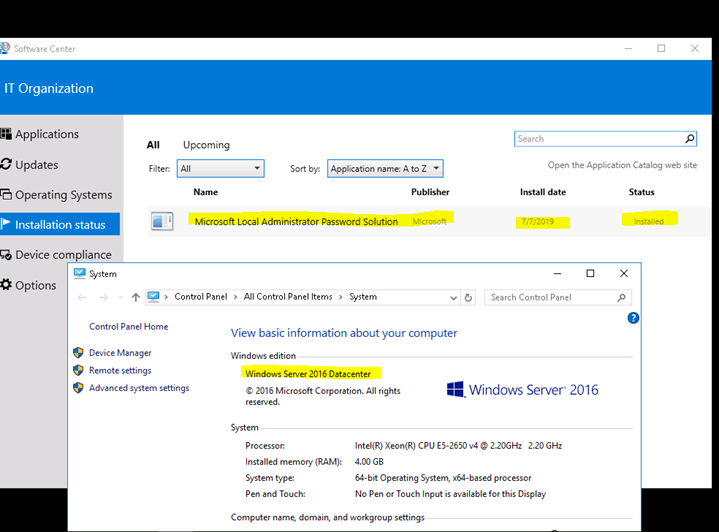Open the Application Catalog web site link
Viewport: 719px width, 532px height.
tap(622, 165)
